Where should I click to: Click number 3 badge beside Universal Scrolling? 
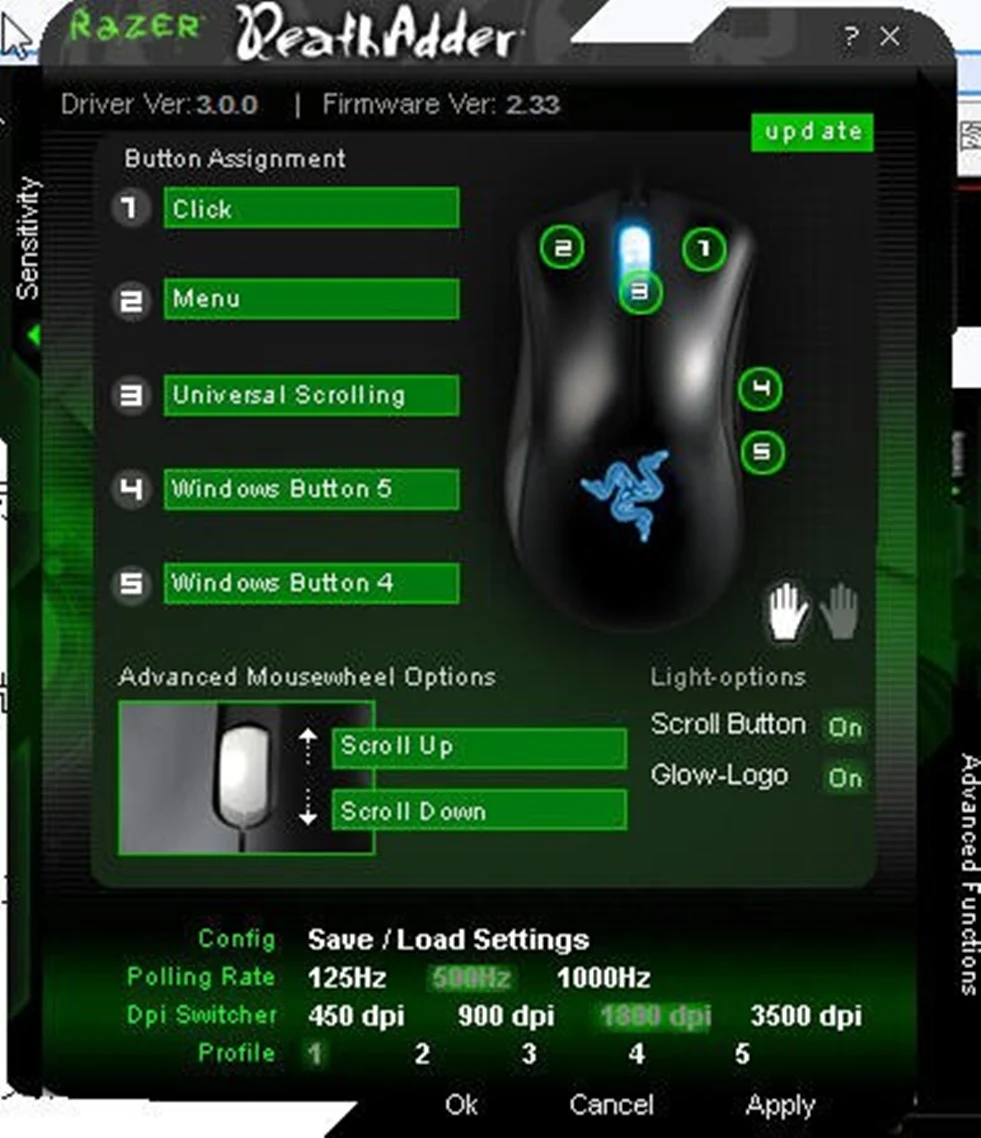(x=131, y=396)
